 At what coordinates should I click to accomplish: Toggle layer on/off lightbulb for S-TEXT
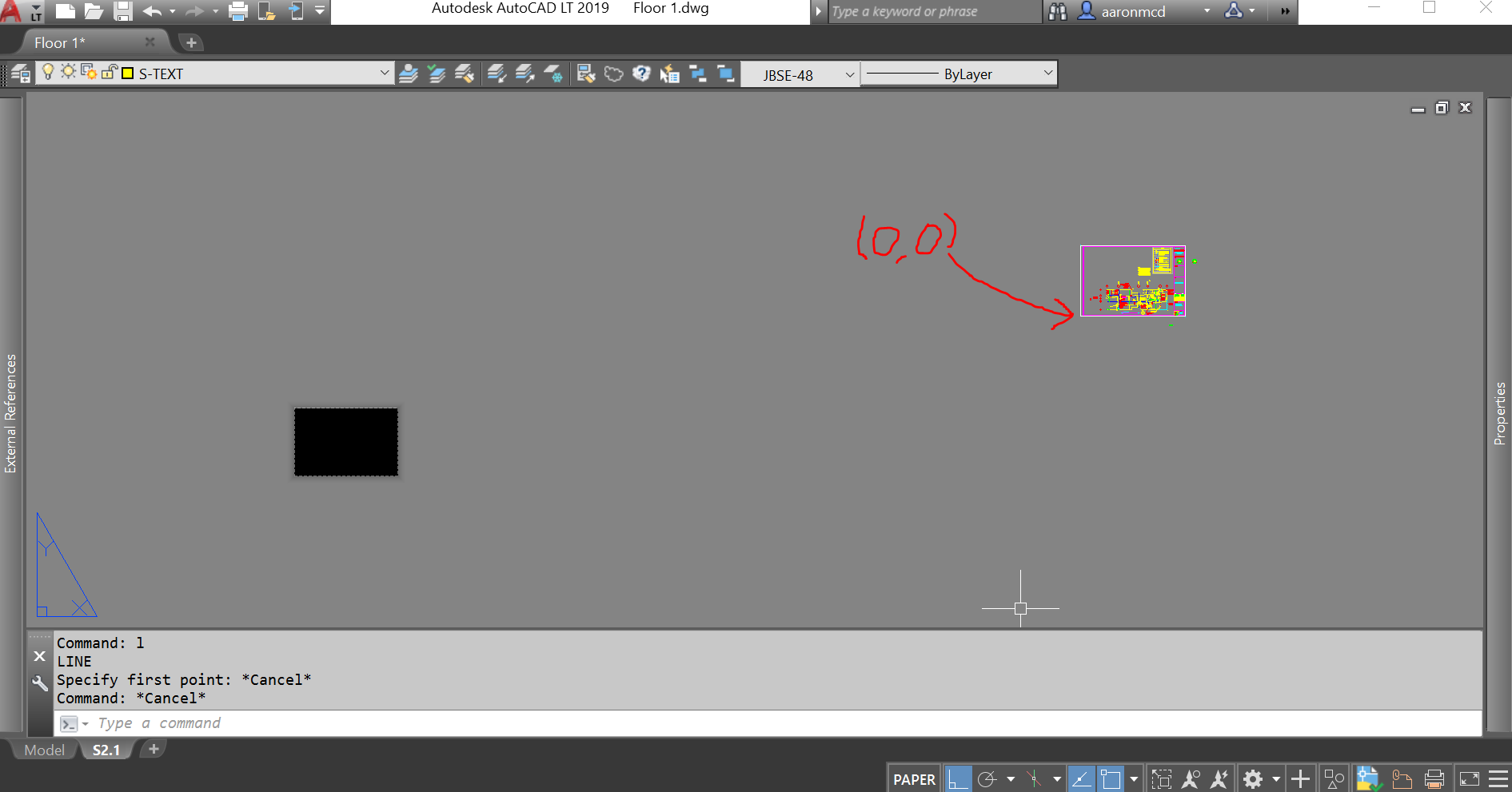tap(48, 72)
